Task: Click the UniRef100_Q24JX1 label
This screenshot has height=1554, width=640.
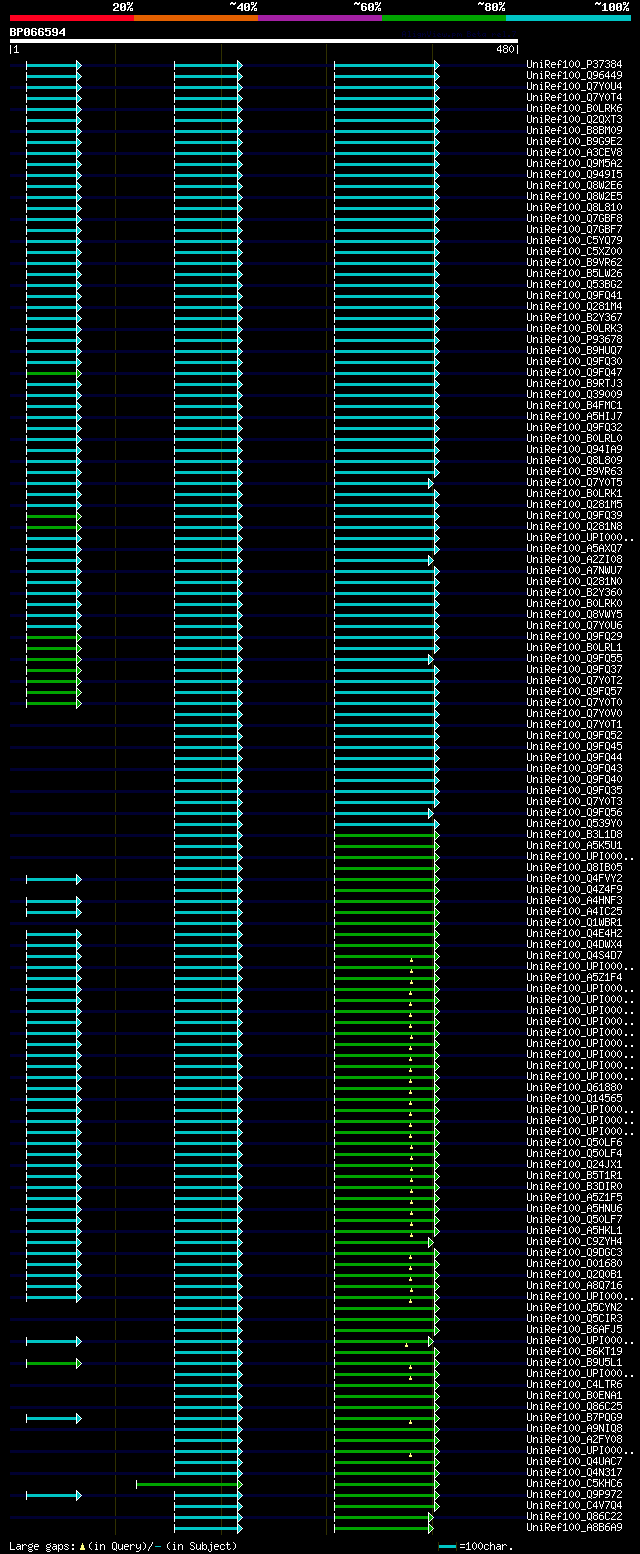Action: 574,1164
